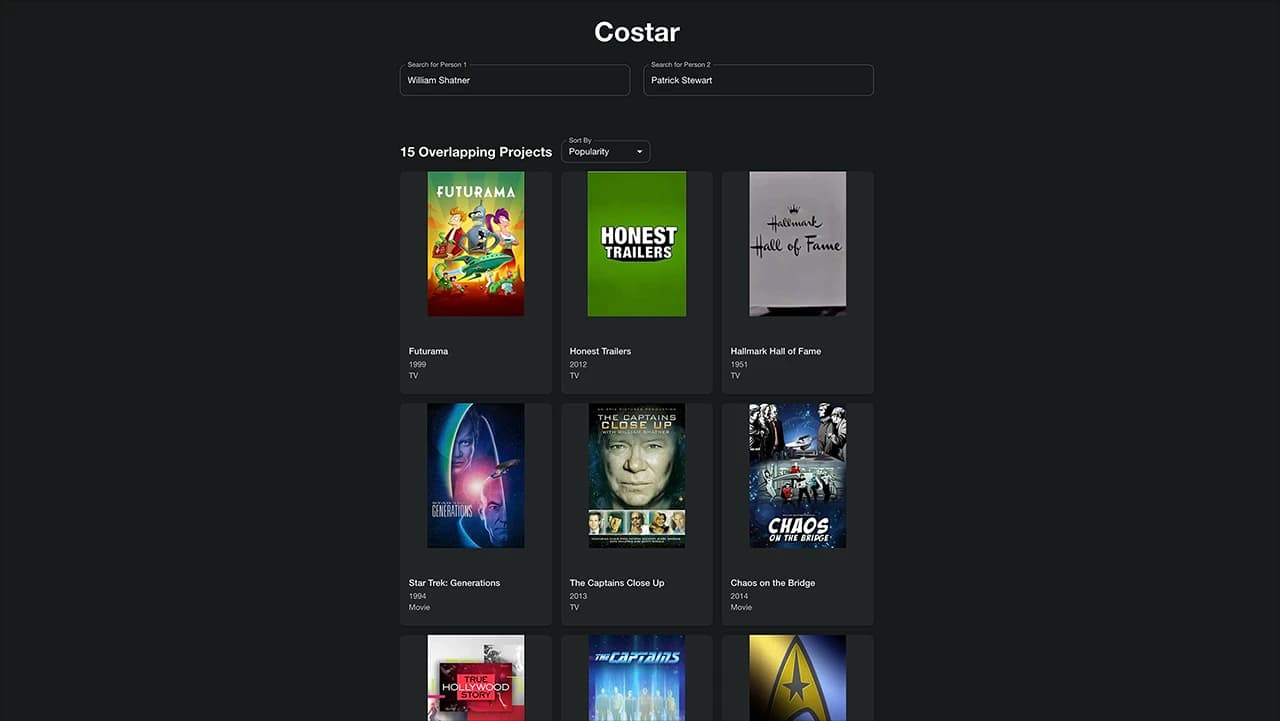The image size is (1280, 721).
Task: Click the Futurama title text
Action: click(x=429, y=351)
